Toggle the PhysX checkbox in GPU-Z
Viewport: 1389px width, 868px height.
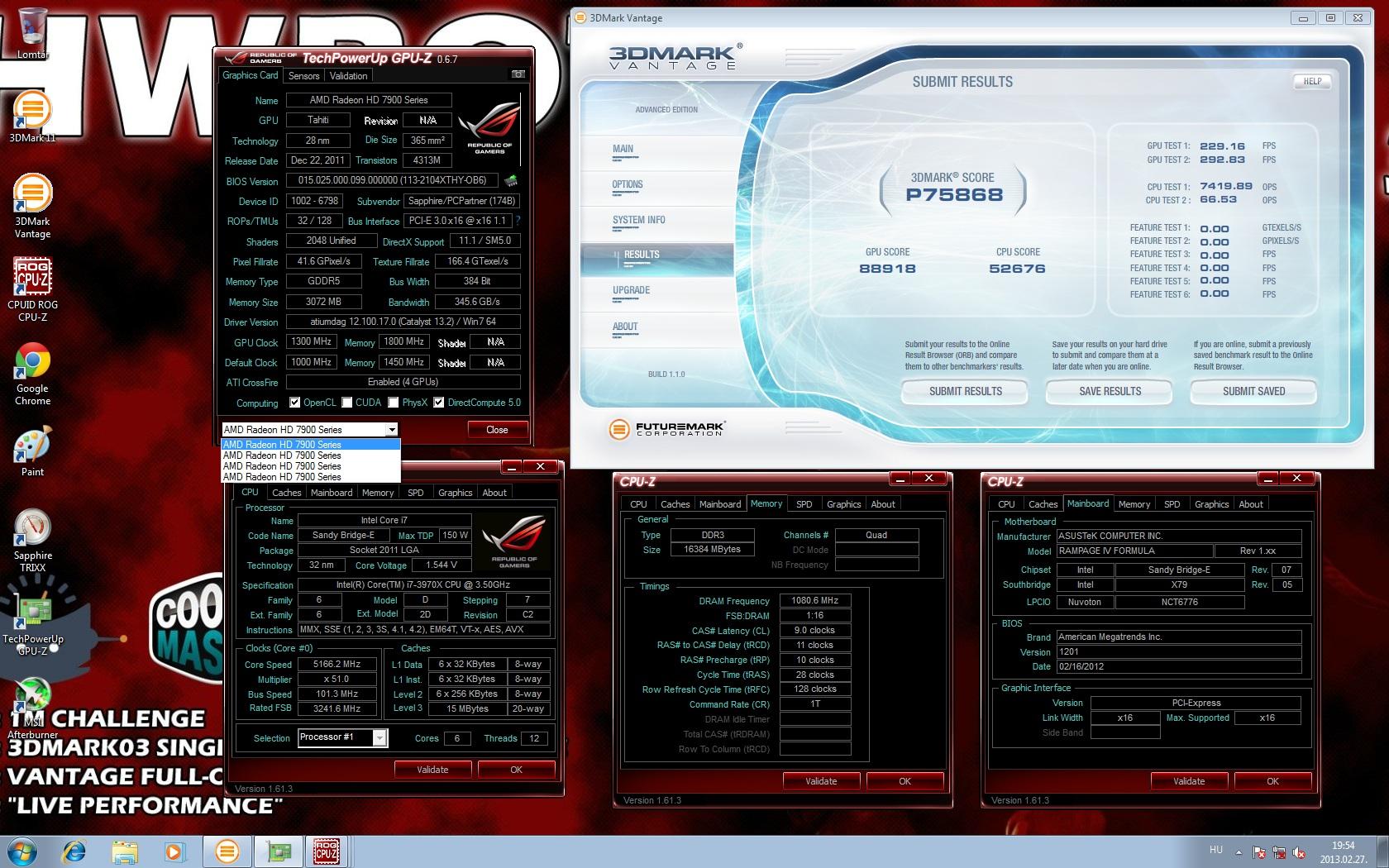tap(394, 403)
